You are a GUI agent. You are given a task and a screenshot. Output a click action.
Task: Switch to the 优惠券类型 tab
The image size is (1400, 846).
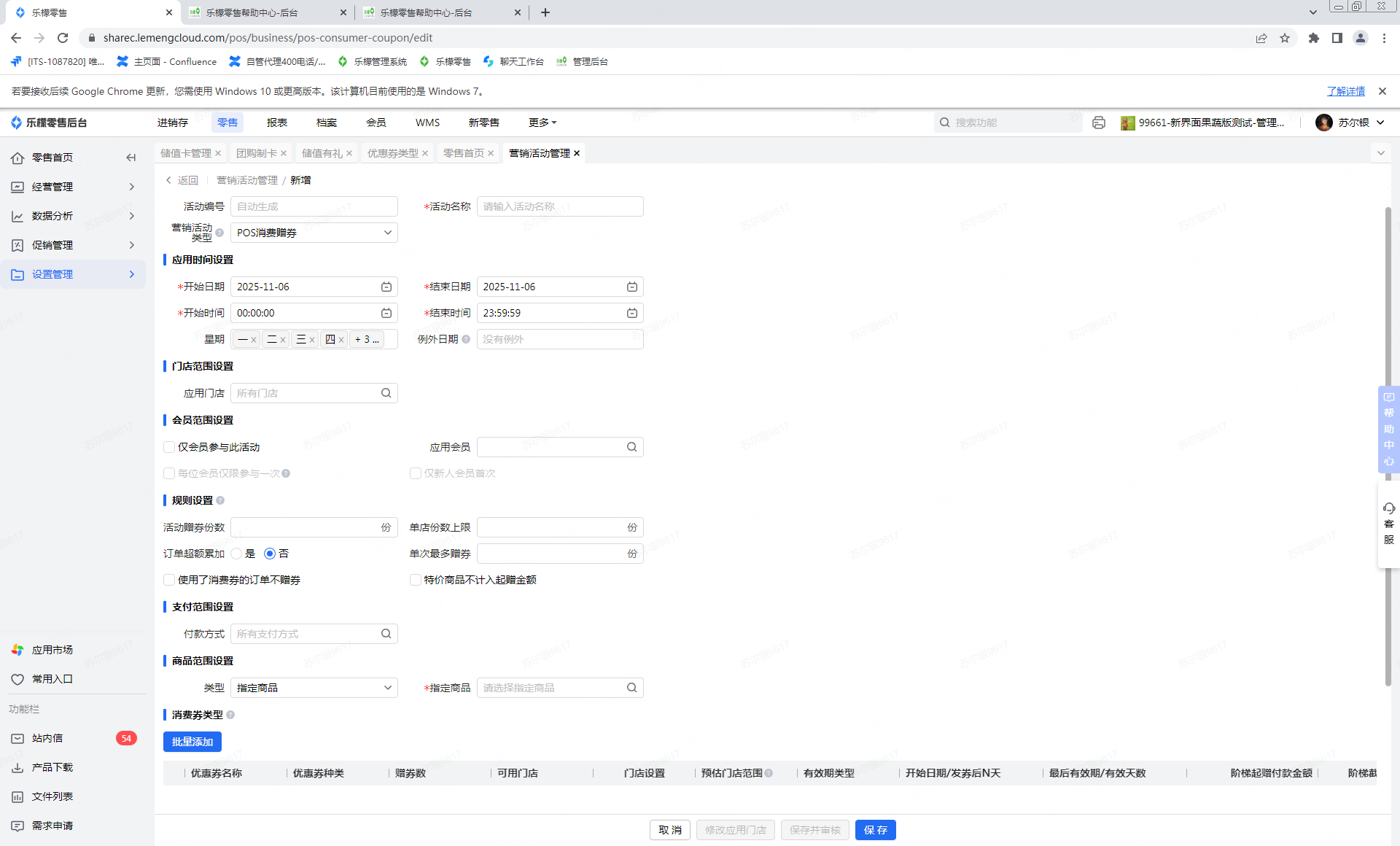392,153
